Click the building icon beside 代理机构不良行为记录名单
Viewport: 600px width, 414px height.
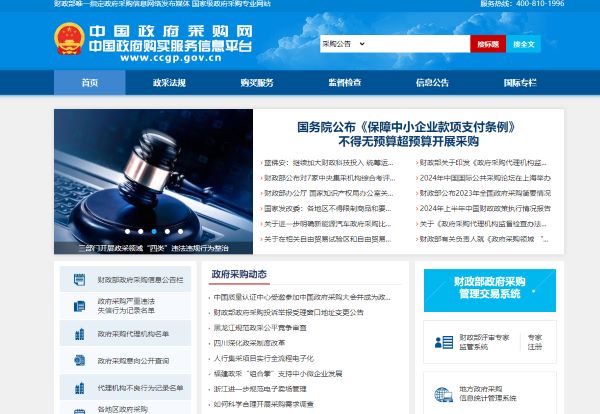pos(79,388)
